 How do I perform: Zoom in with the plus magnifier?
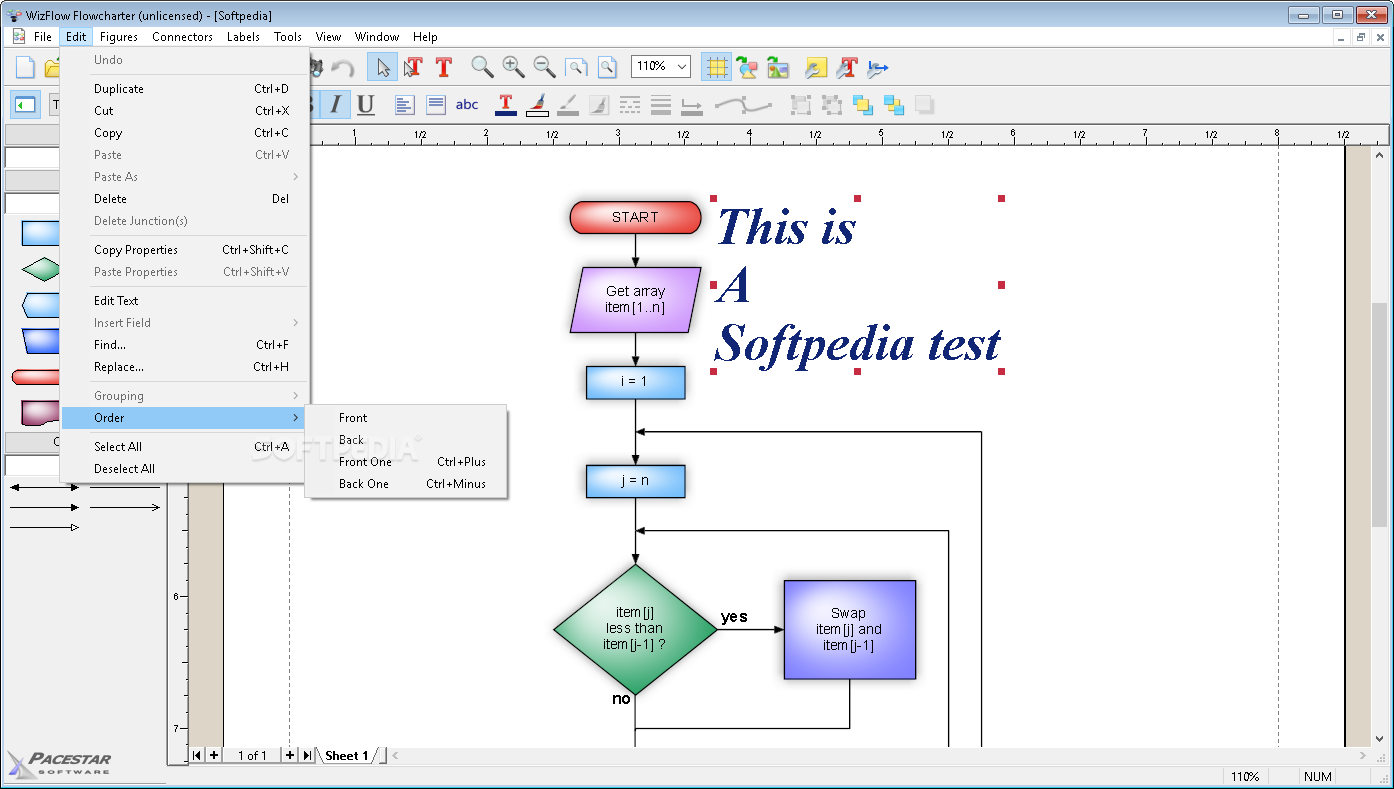point(513,67)
